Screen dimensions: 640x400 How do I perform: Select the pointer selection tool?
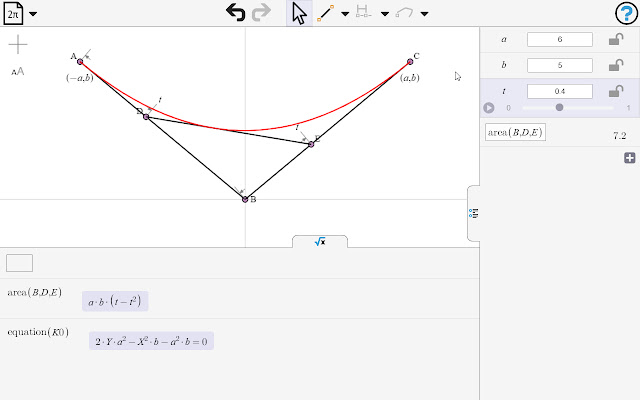[299, 13]
